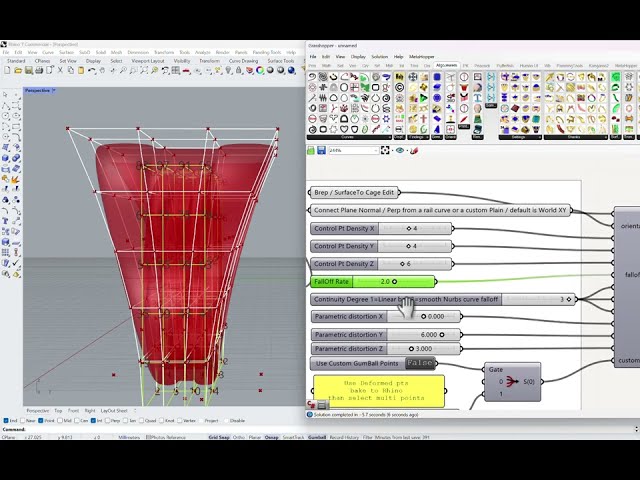The height and width of the screenshot is (480, 640).
Task: Click the heart shape icon in Curves panel
Action: (x=344, y=129)
